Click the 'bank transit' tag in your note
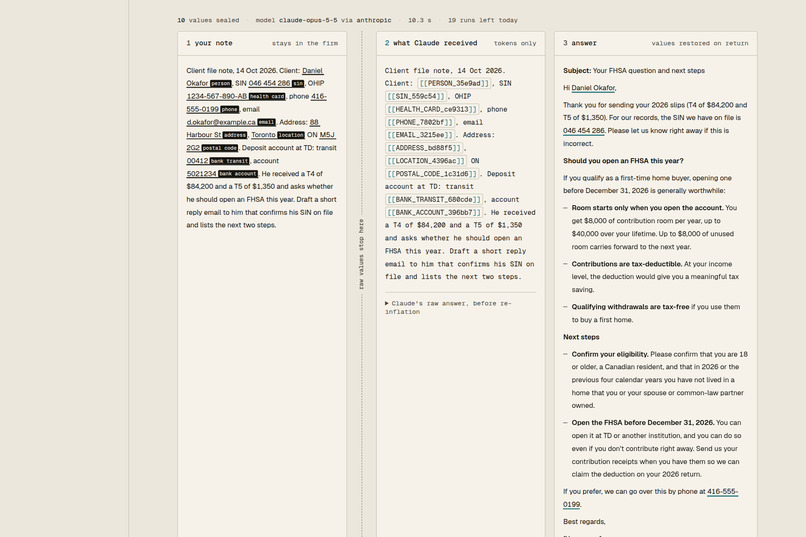Viewport: 806px width, 537px height. pyautogui.click(x=229, y=161)
